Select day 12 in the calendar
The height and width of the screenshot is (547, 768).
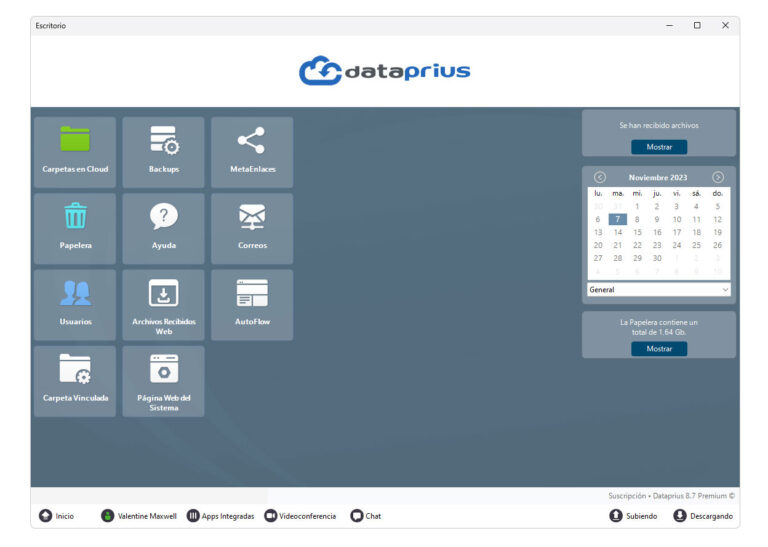[x=718, y=219]
